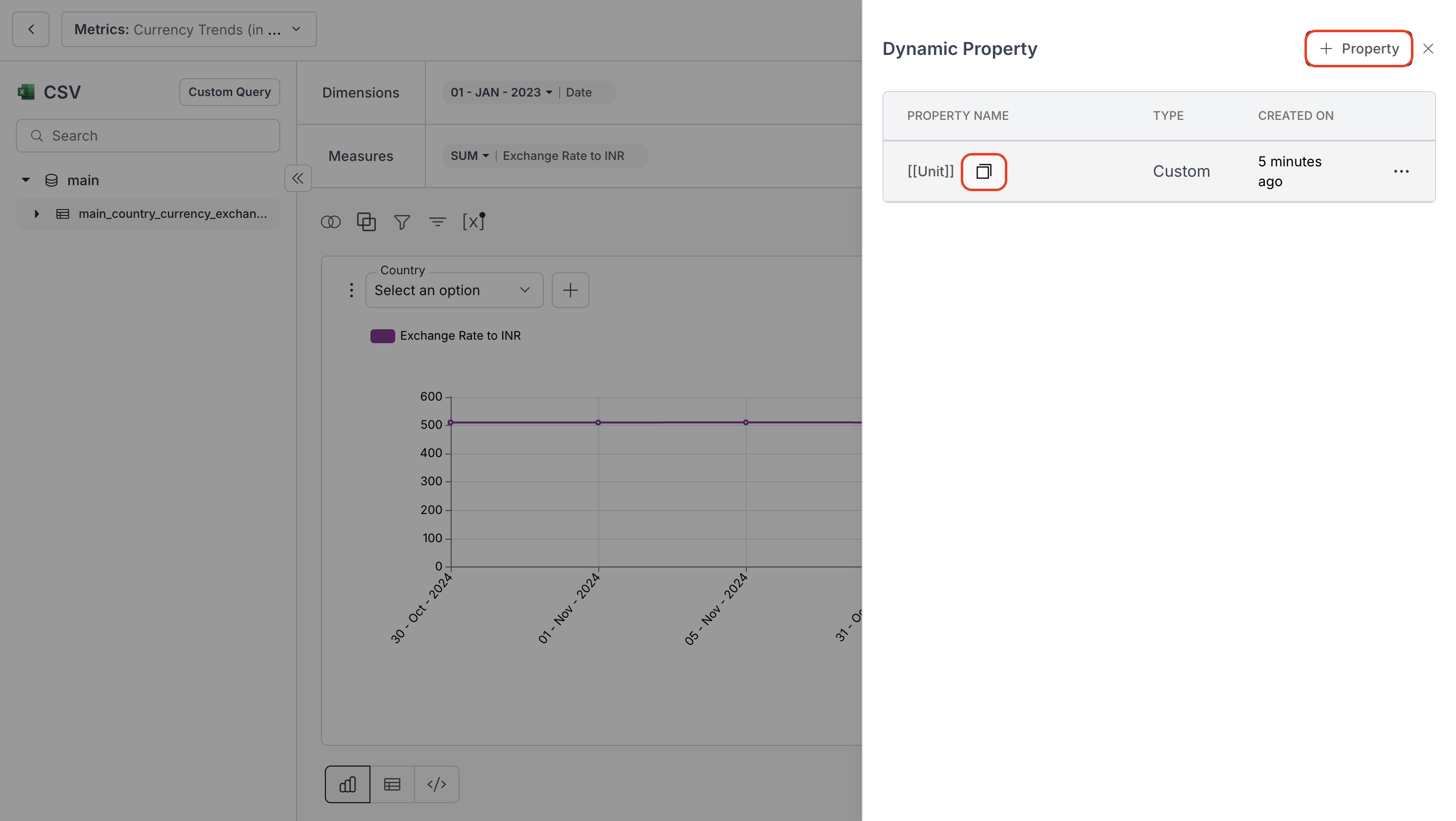Click the overlapping-circles compare icon
Screen dimensions: 1456x821
tap(331, 221)
